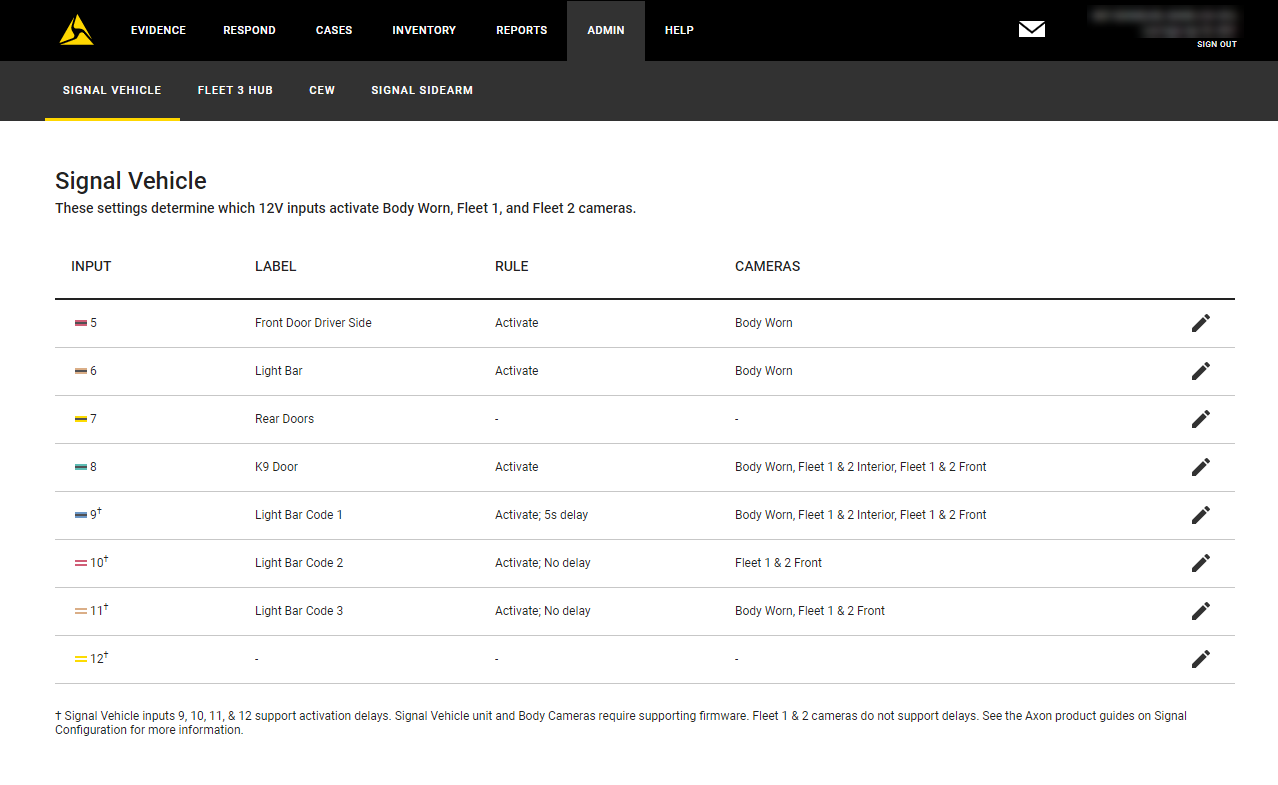Screen dimensions: 1278x785
Task: Click the yellow Axon logo
Action: [x=76, y=30]
